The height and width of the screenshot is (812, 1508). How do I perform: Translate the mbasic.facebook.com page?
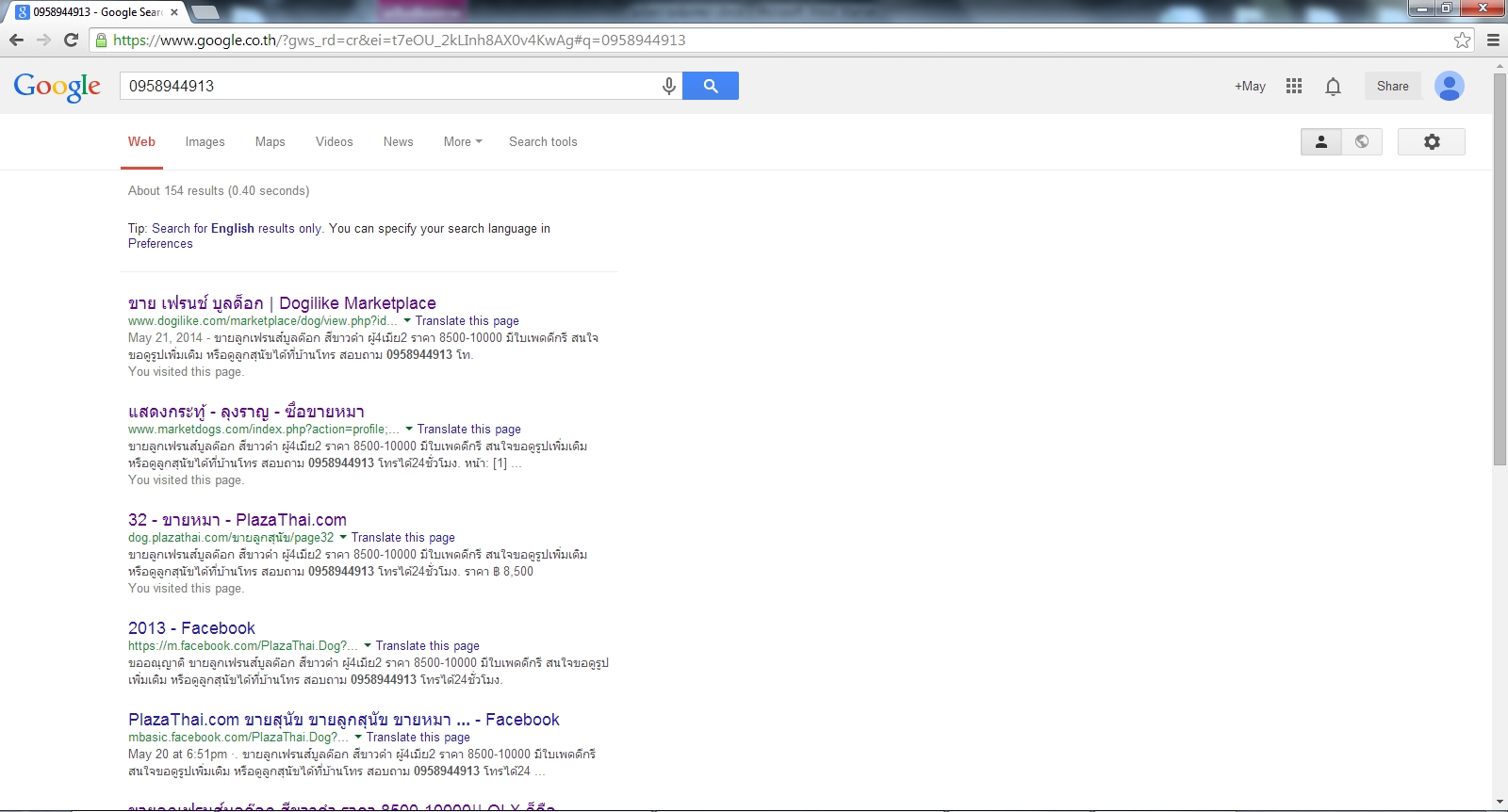[418, 737]
